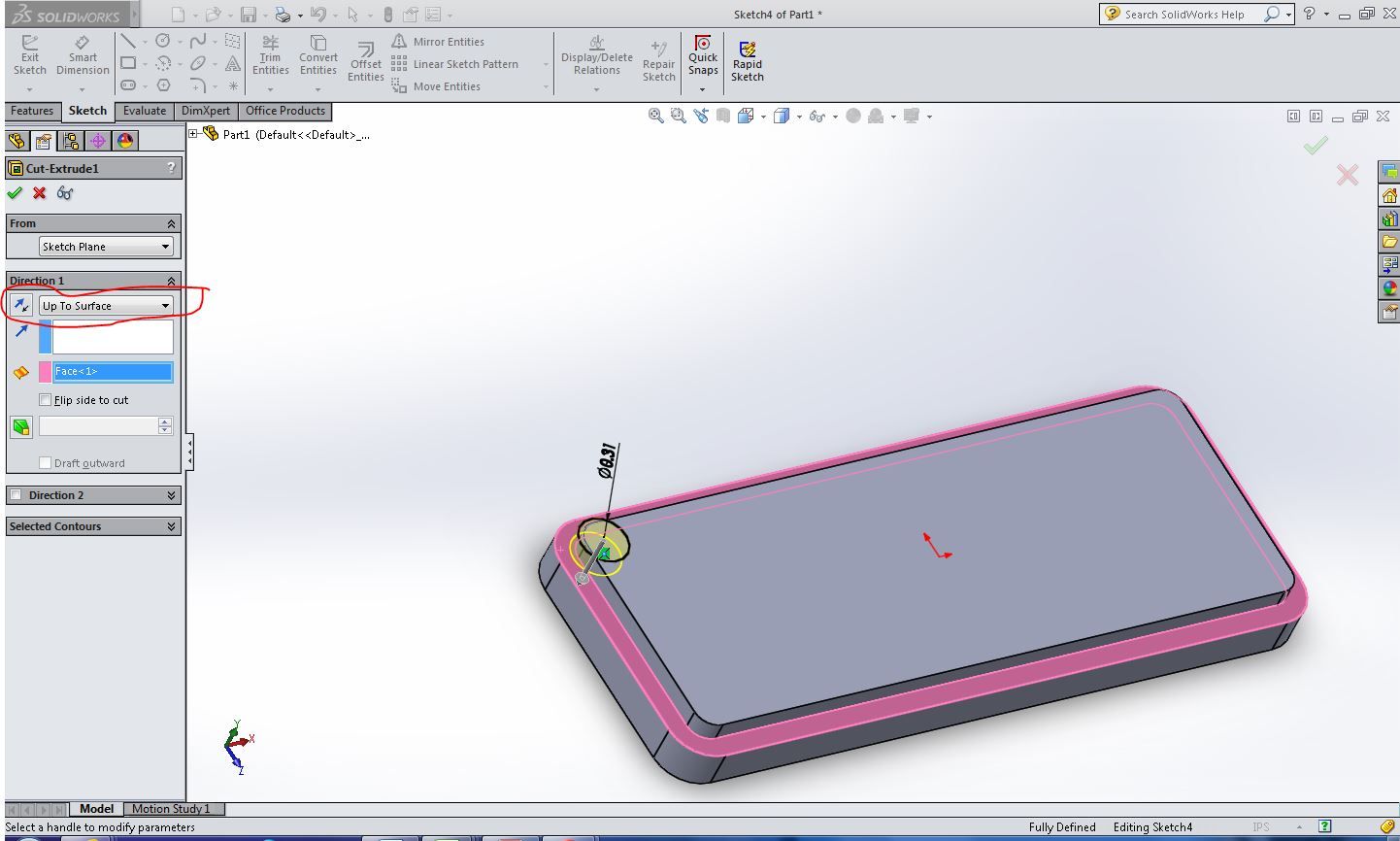The width and height of the screenshot is (1400, 841).
Task: Confirm Cut-Extrude1 with the green checkmark
Action: (15, 192)
